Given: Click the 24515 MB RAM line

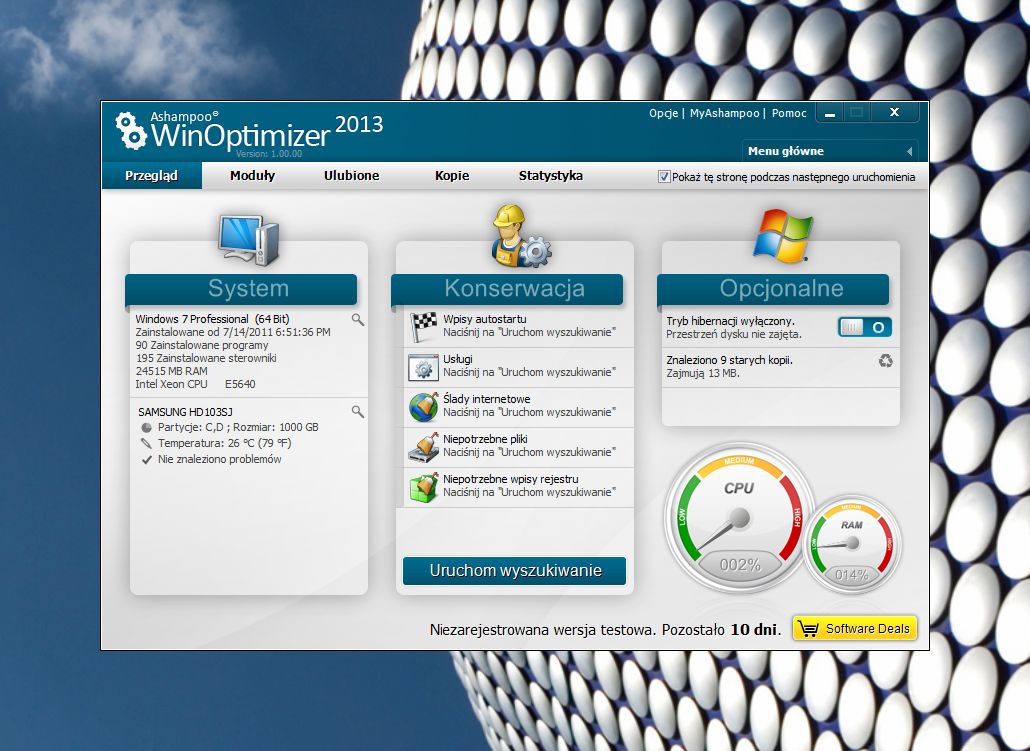Looking at the screenshot, I should [x=171, y=371].
